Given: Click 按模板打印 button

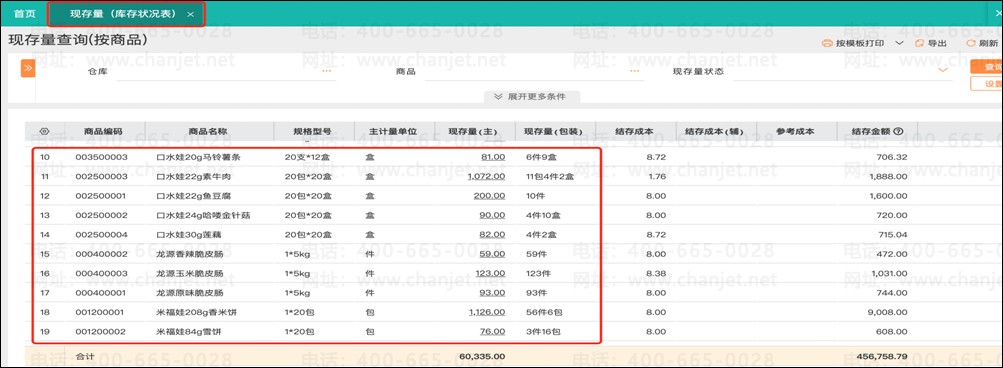Looking at the screenshot, I should pos(860,44).
